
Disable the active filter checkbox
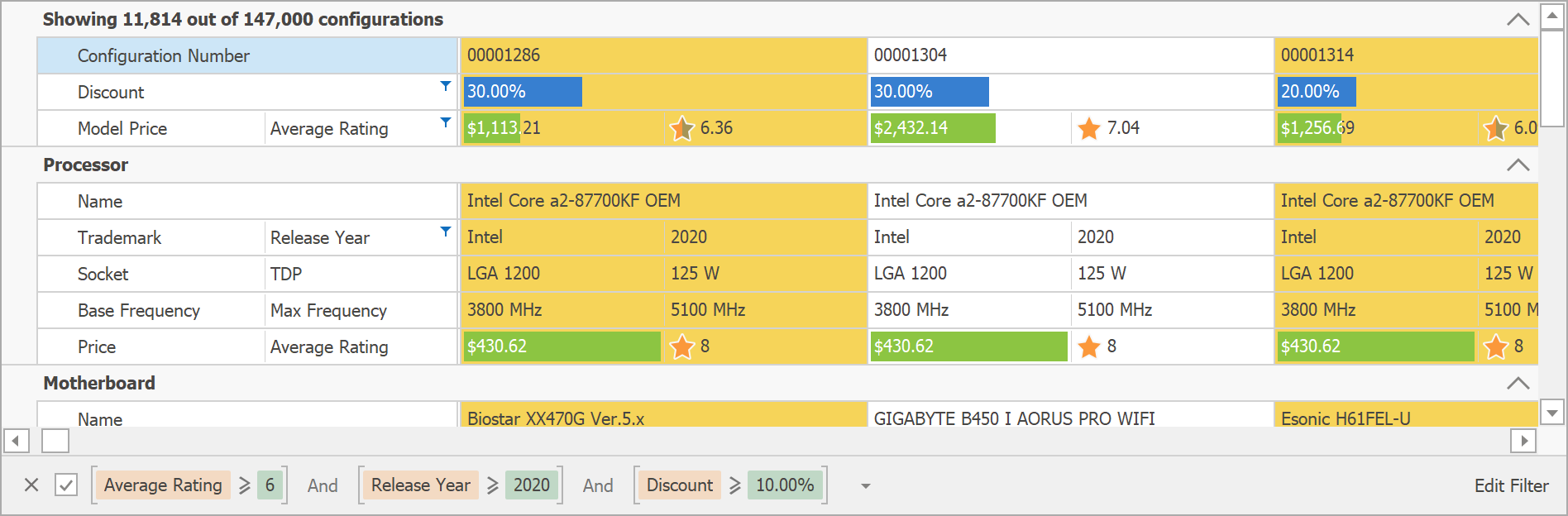[66, 485]
